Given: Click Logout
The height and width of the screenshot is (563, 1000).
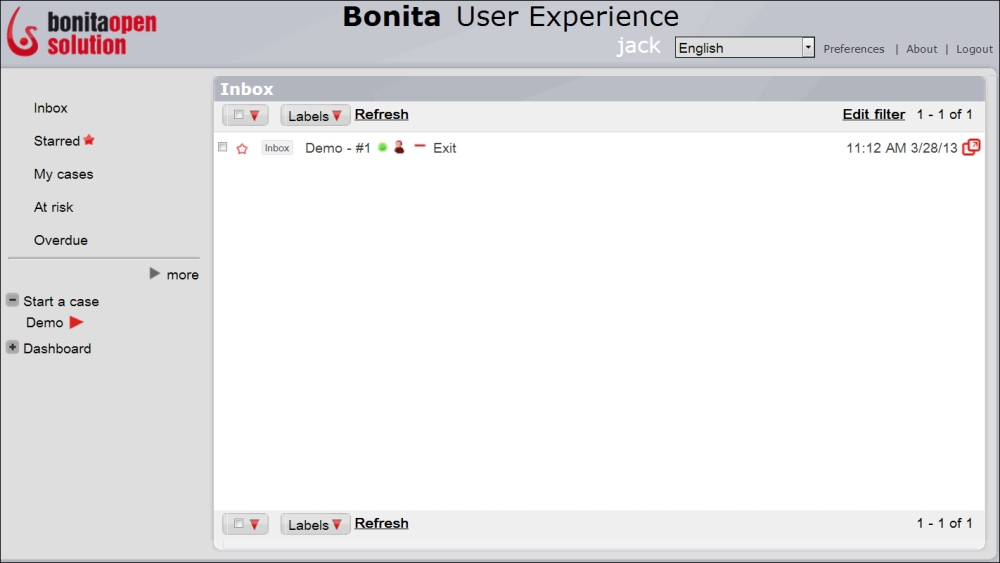Looking at the screenshot, I should point(974,49).
